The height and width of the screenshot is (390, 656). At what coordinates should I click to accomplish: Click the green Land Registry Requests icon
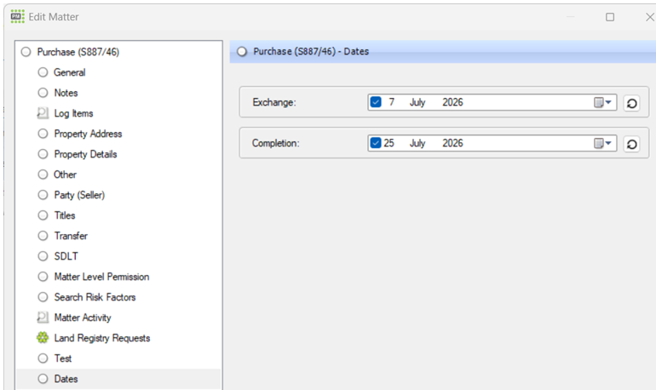coord(43,338)
